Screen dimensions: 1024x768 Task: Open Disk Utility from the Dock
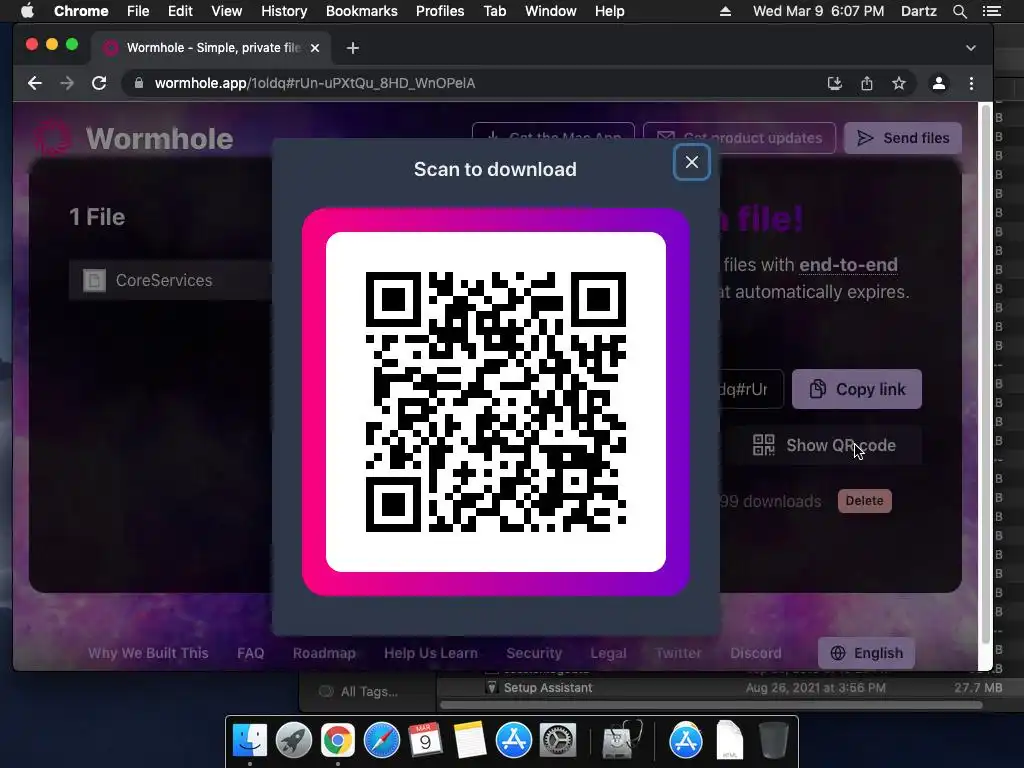[622, 739]
